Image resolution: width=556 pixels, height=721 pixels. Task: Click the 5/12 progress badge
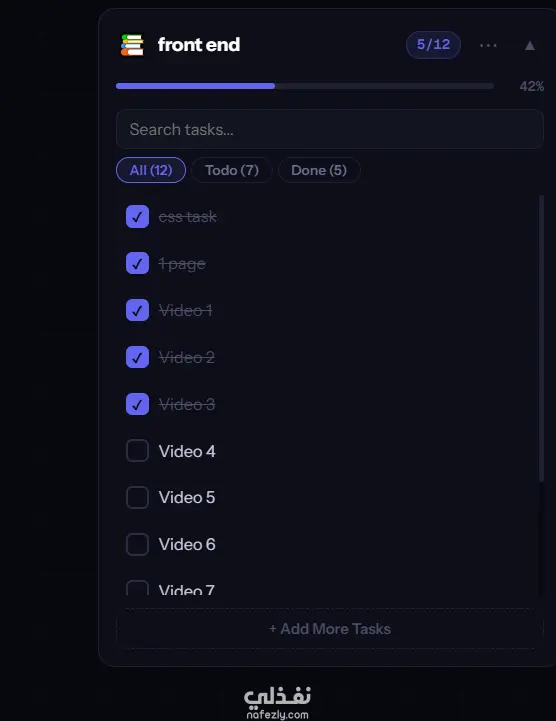click(x=433, y=45)
